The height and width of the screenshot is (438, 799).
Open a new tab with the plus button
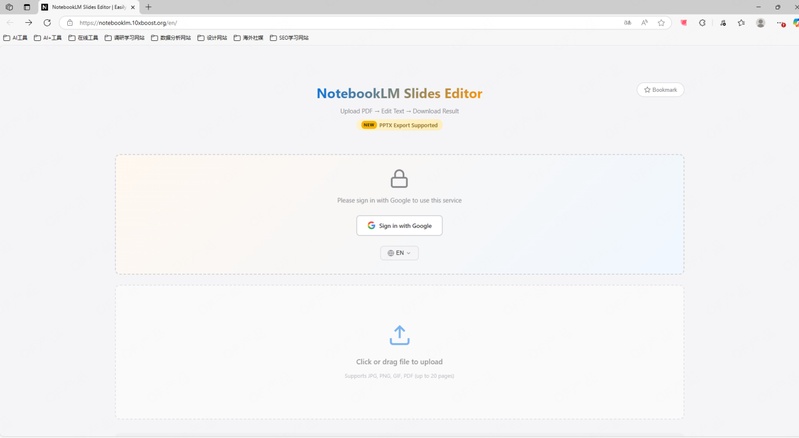[x=148, y=7]
